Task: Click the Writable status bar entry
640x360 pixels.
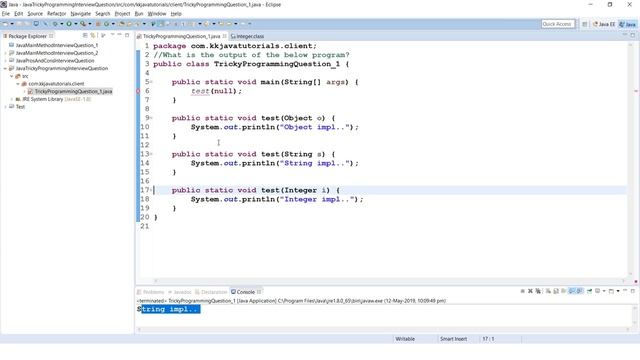Action: [405, 339]
